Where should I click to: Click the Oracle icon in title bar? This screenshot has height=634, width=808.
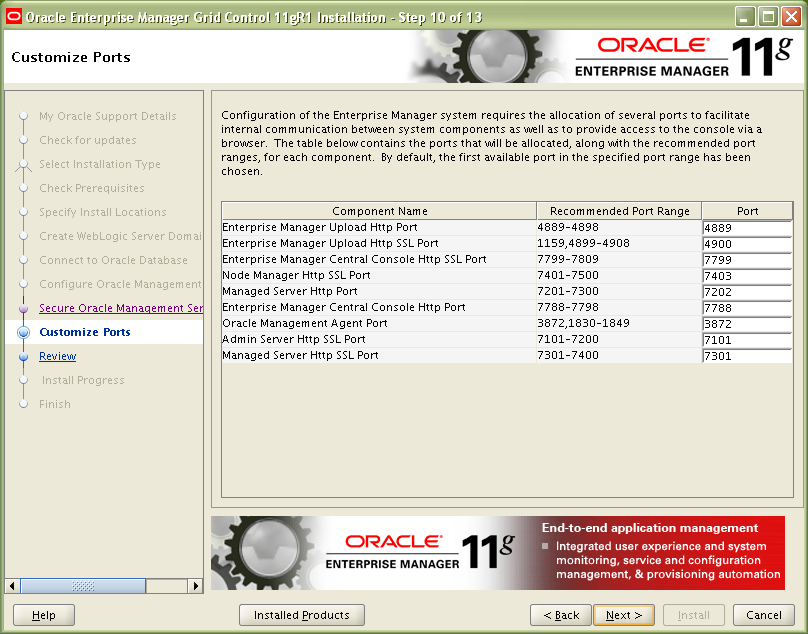pos(13,17)
